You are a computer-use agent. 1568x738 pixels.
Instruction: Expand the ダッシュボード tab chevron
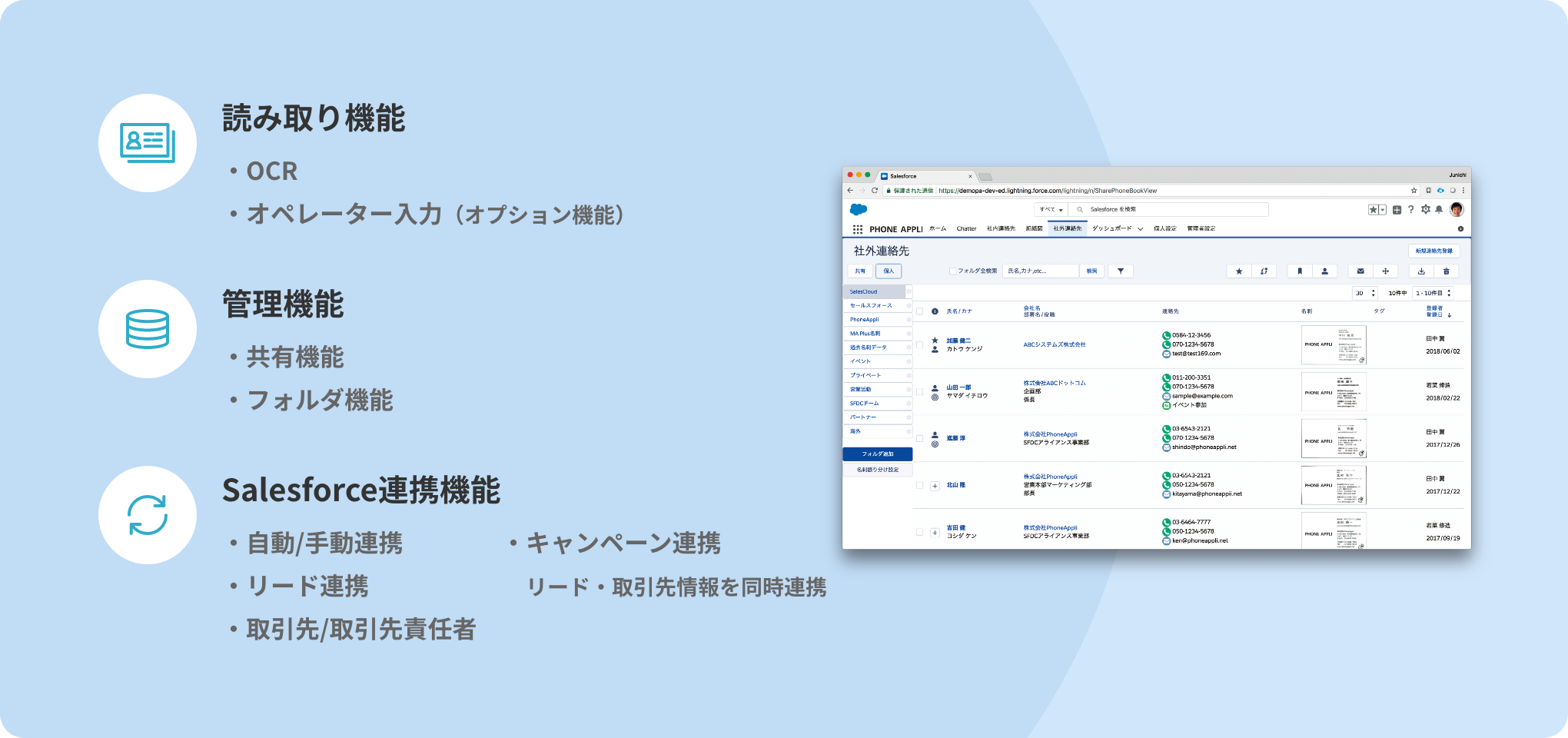(1140, 229)
